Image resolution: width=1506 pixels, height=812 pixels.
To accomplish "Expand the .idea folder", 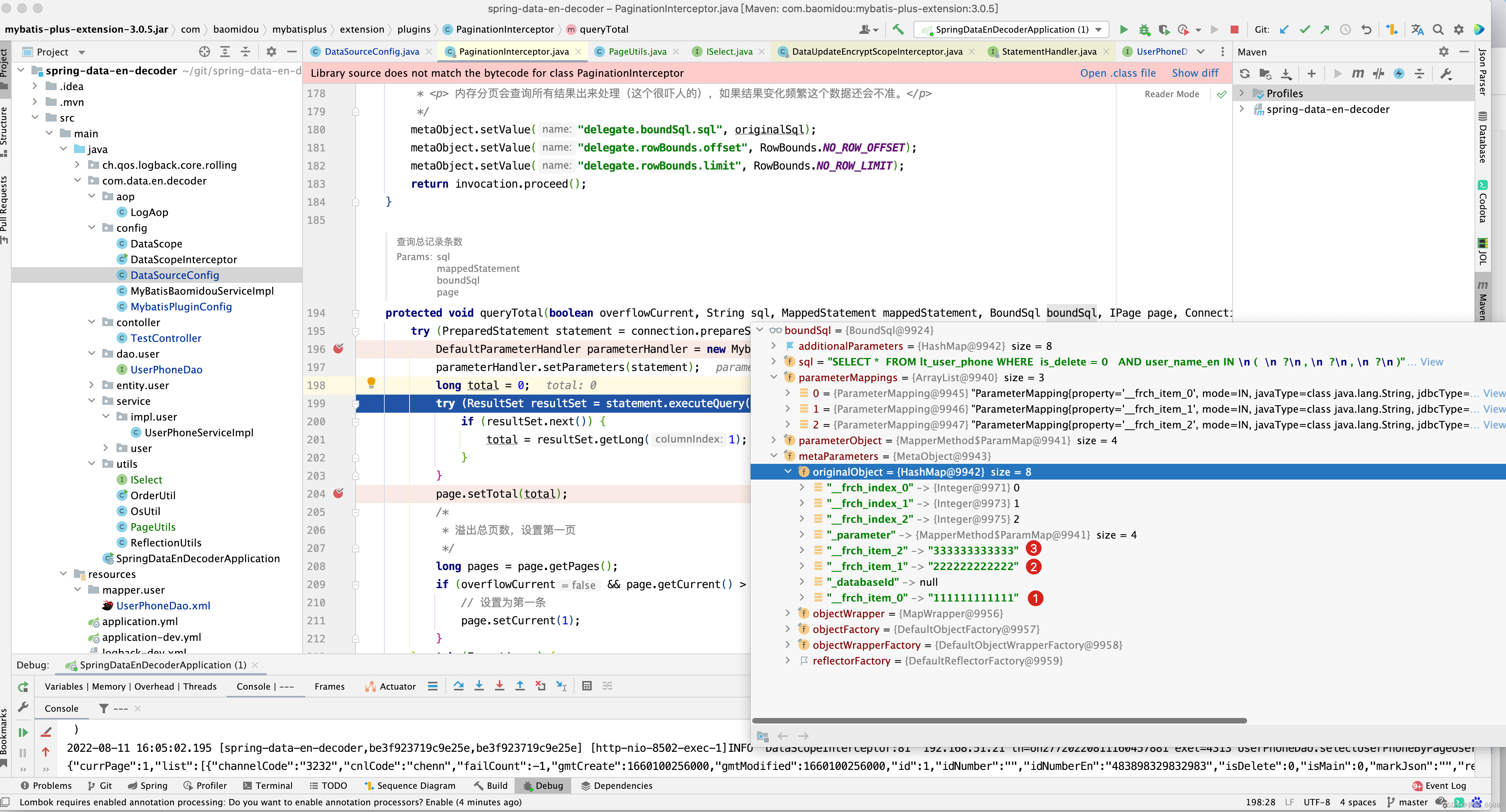I will [35, 86].
